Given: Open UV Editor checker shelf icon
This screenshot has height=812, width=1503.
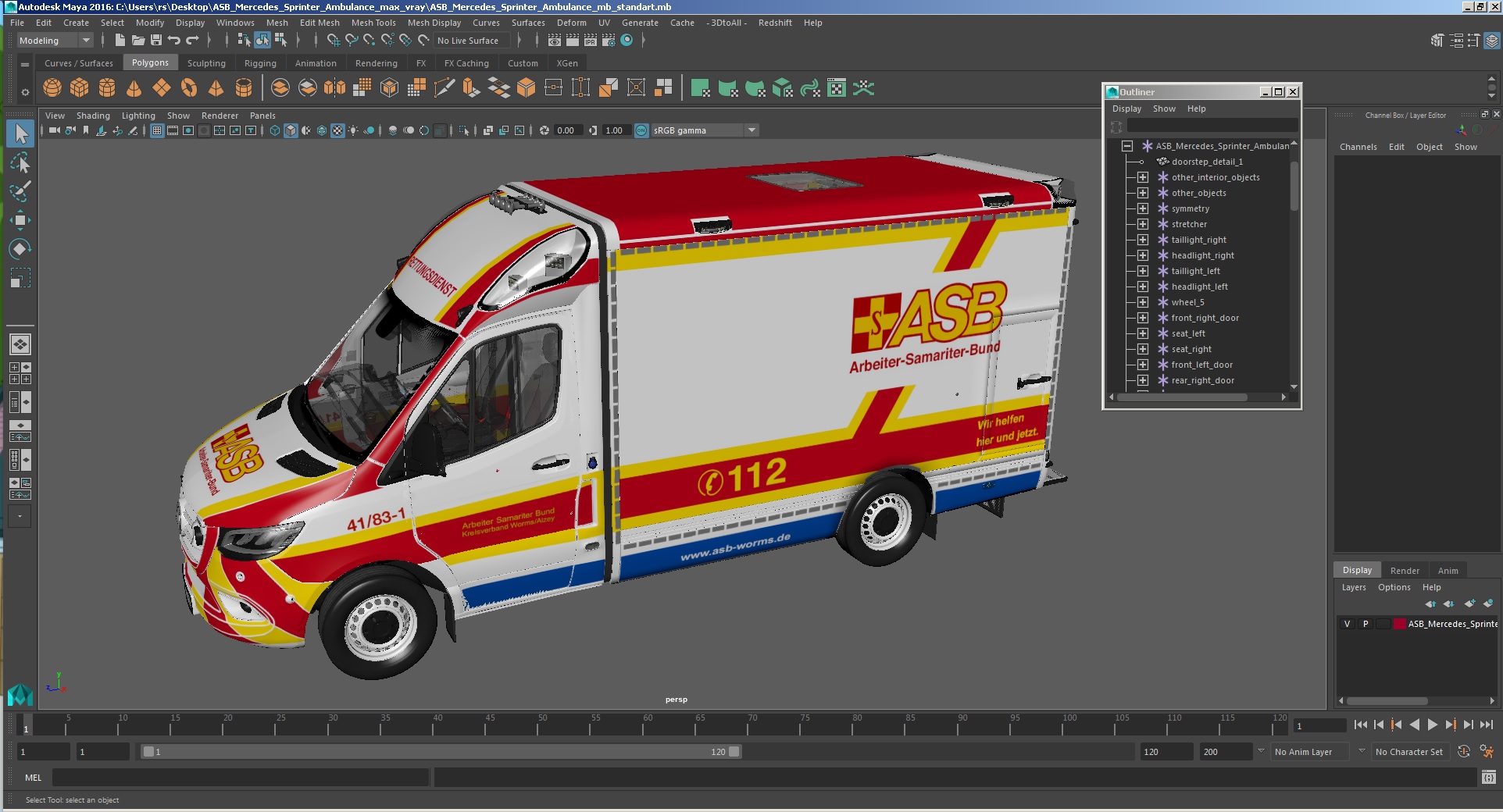Looking at the screenshot, I should click(x=837, y=88).
